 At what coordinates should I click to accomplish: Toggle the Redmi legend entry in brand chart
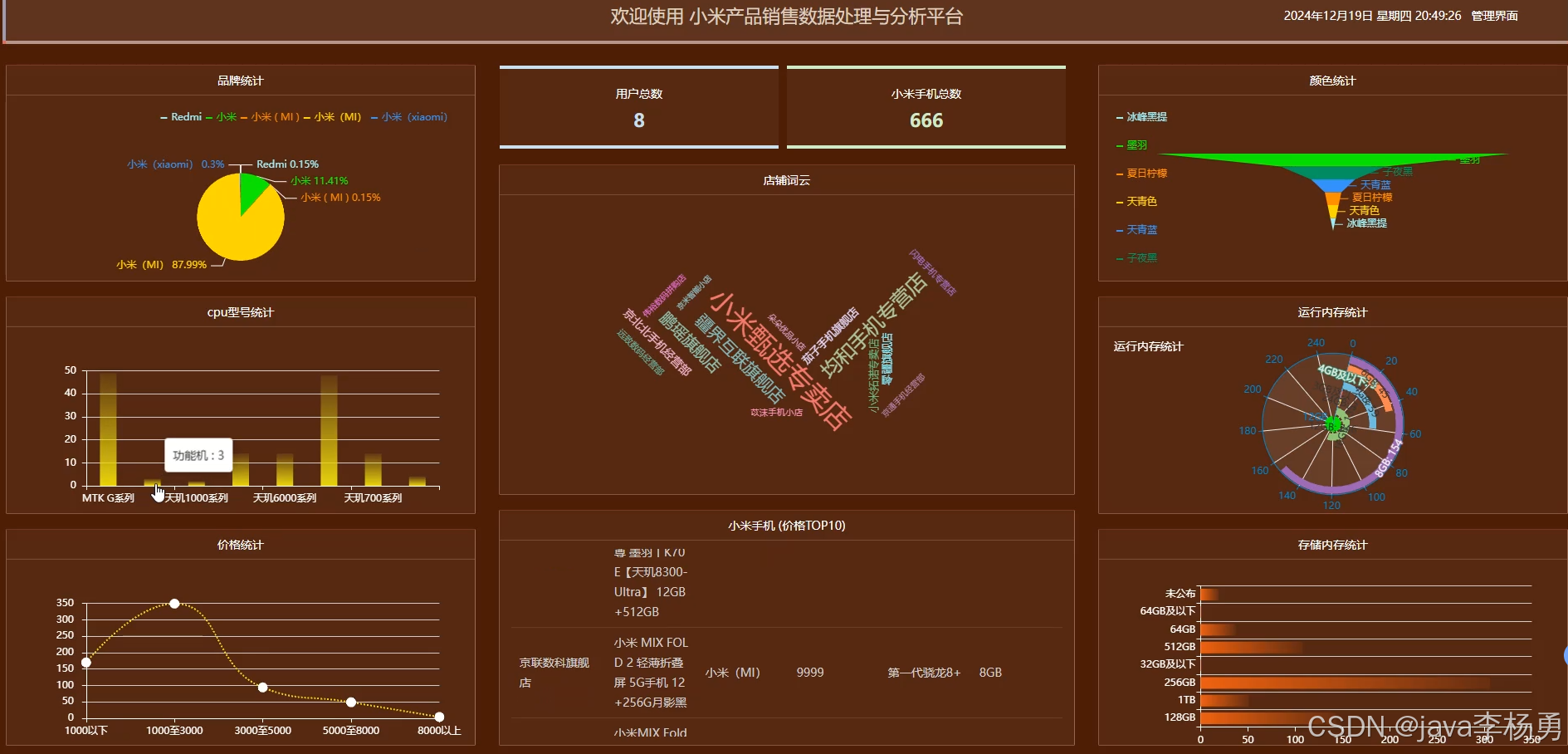181,117
